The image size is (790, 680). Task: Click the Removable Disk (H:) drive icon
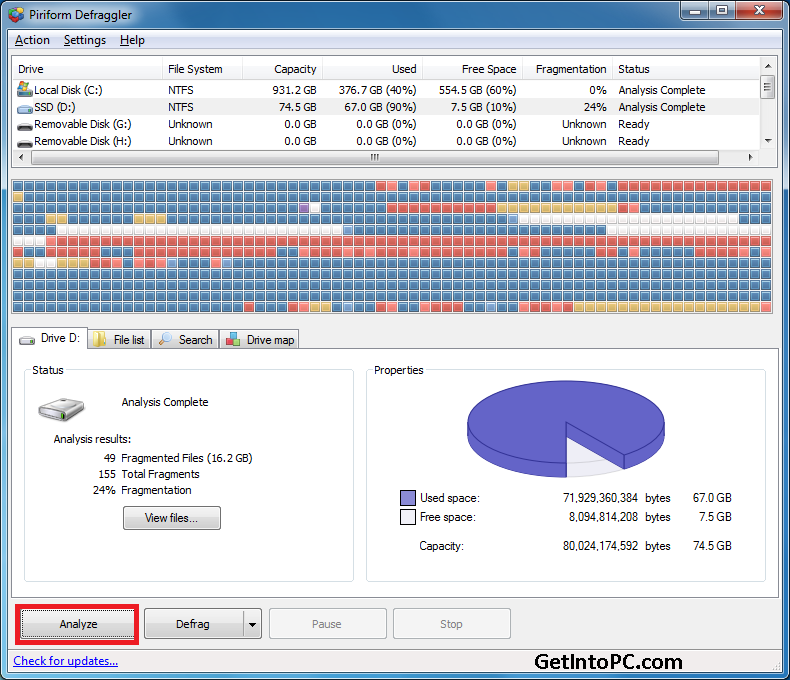25,143
